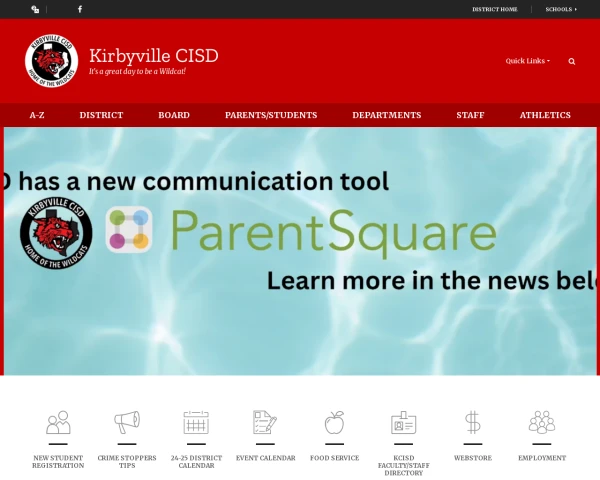Click the Event Calendar checklist icon
Image resolution: width=600 pixels, height=480 pixels.
(265, 422)
